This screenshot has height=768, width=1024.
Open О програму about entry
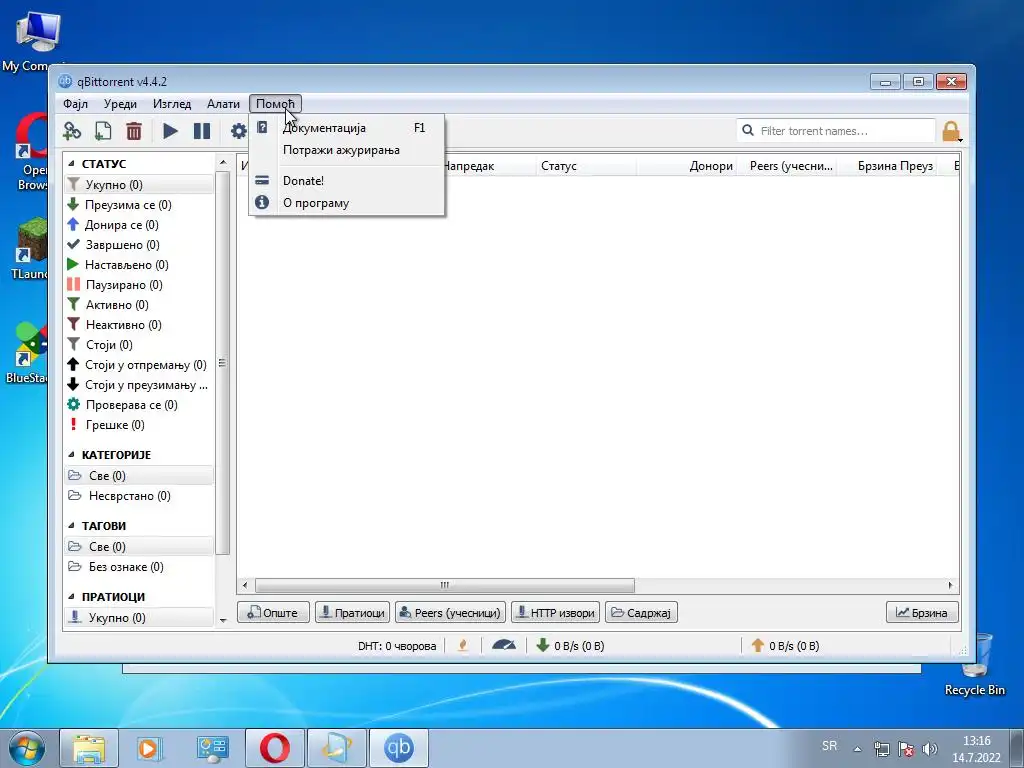(347, 203)
